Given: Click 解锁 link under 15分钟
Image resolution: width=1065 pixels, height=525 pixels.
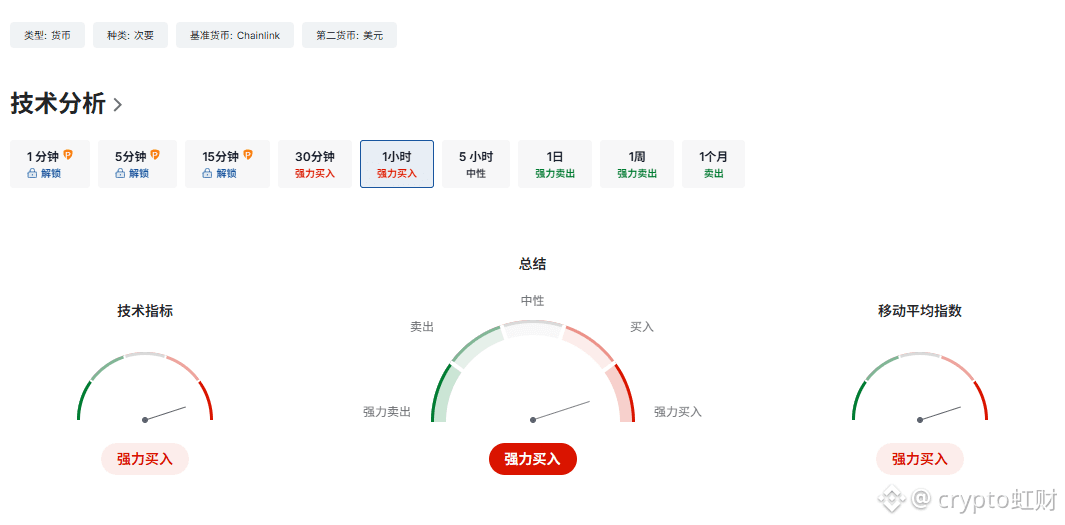Looking at the screenshot, I should point(227,174).
